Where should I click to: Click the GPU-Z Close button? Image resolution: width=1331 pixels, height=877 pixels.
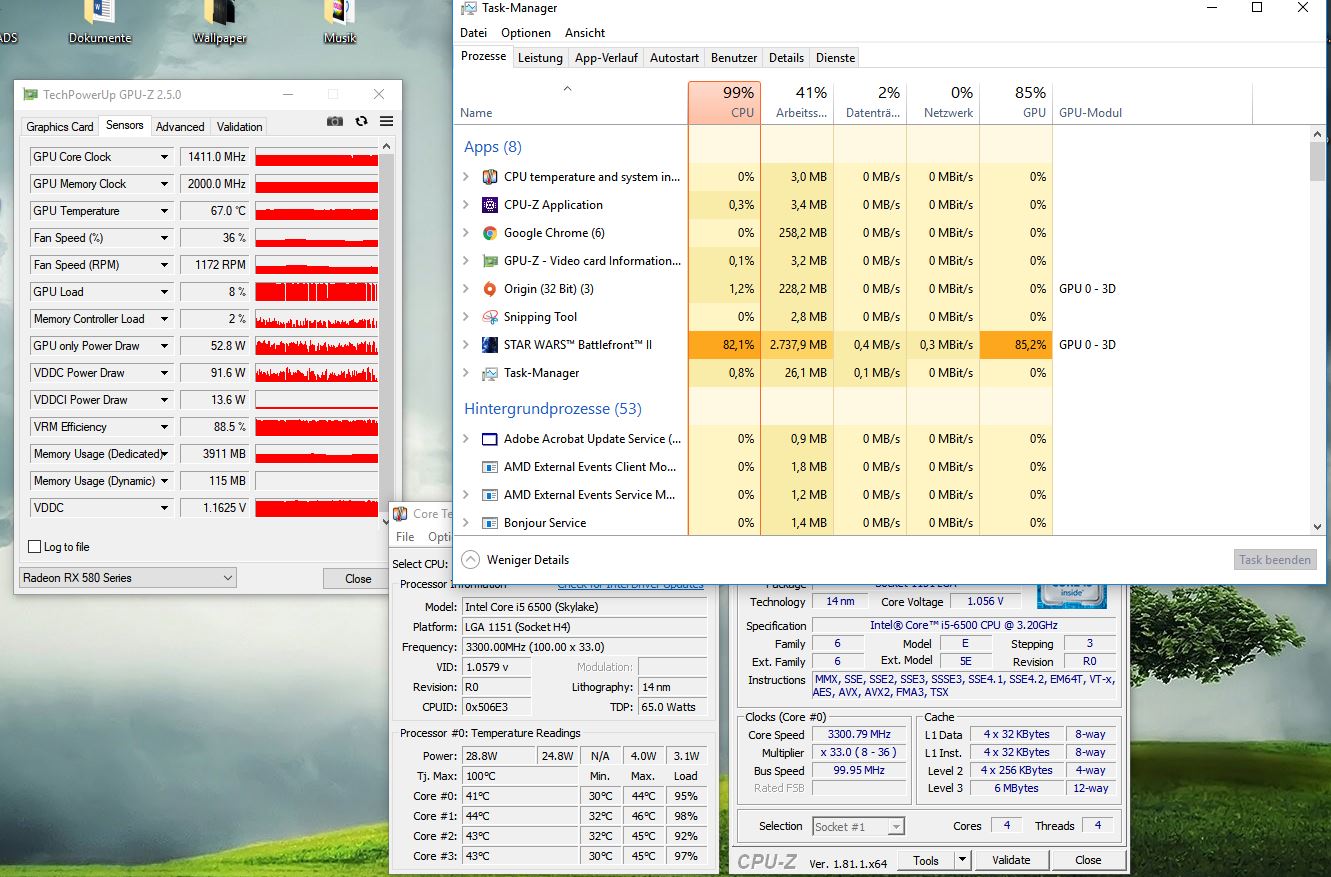358,578
